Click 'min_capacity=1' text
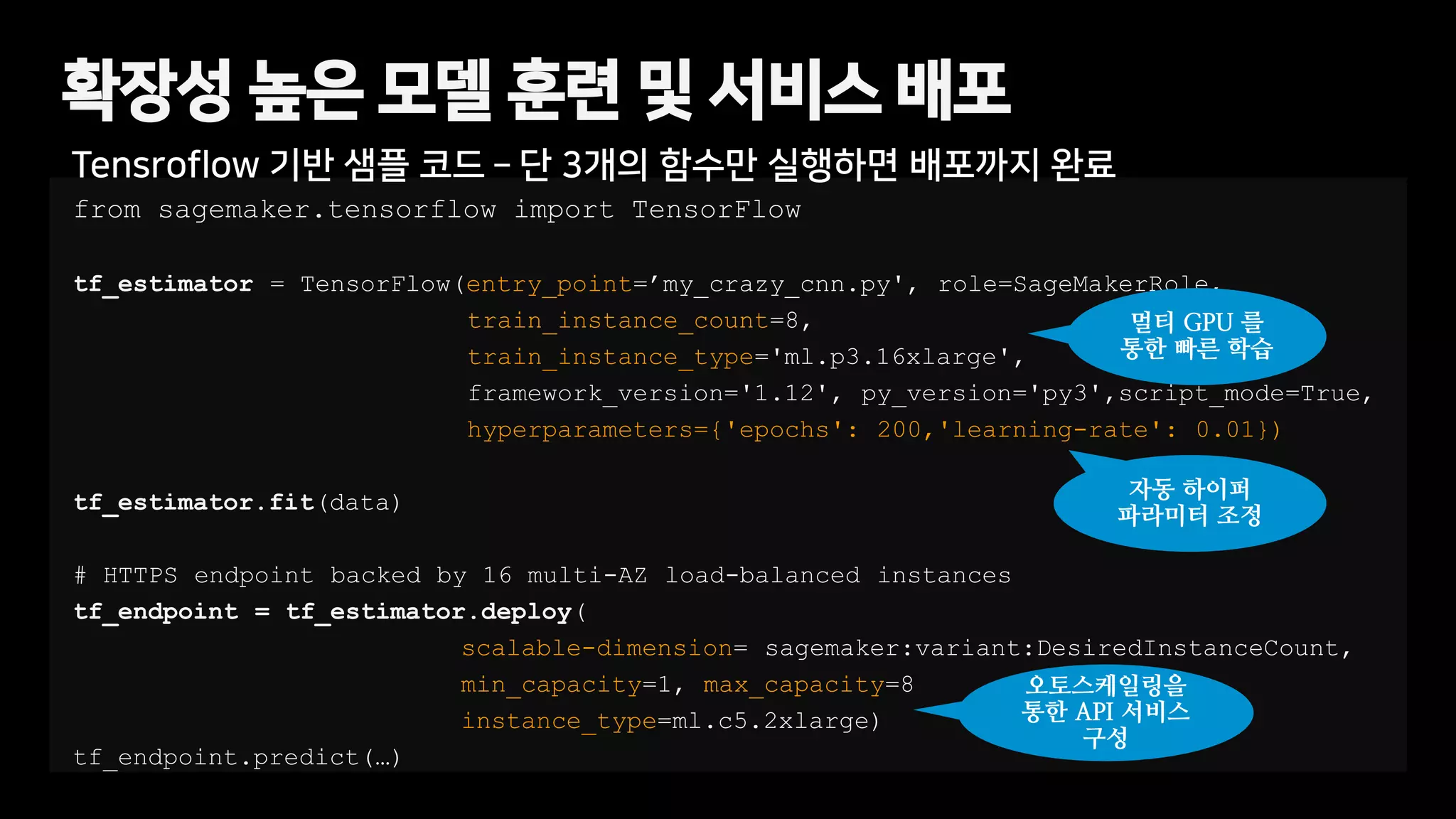 click(x=565, y=685)
